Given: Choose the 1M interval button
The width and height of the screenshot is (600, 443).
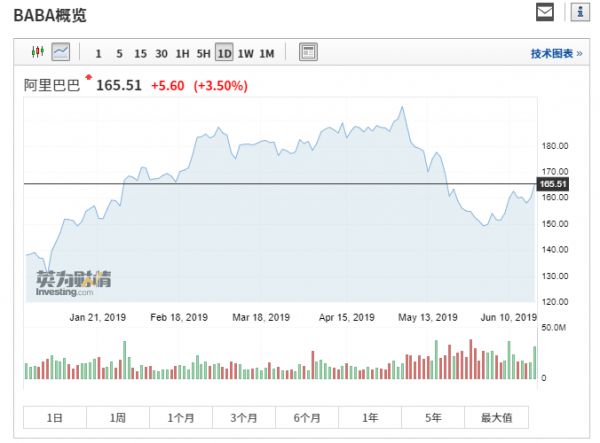Looking at the screenshot, I should 266,53.
